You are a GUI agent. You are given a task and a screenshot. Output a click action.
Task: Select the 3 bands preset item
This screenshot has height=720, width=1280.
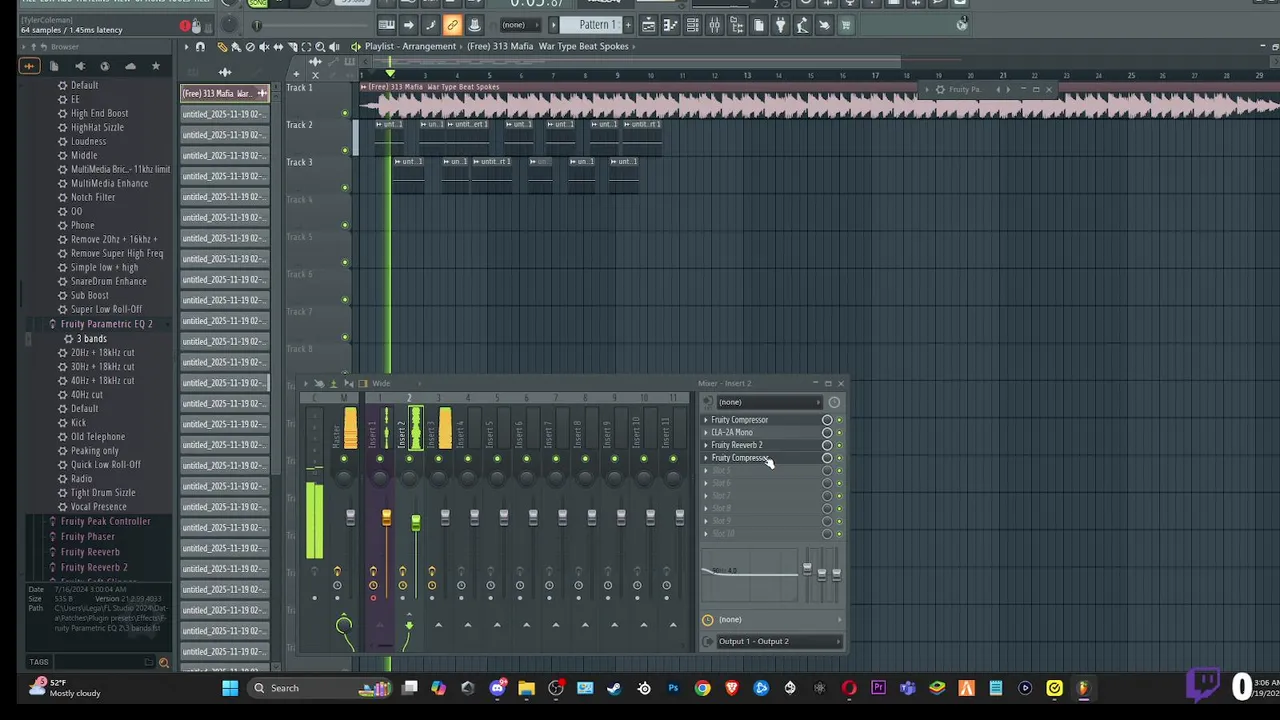tap(91, 339)
